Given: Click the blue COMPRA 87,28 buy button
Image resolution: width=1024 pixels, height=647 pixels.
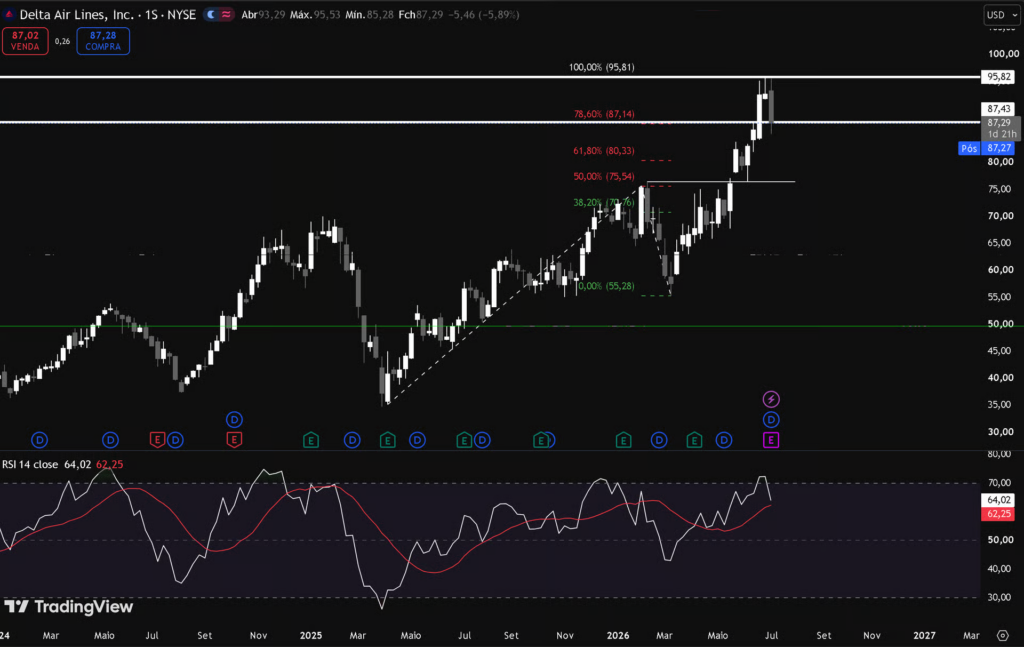Looking at the screenshot, I should click(x=103, y=41).
